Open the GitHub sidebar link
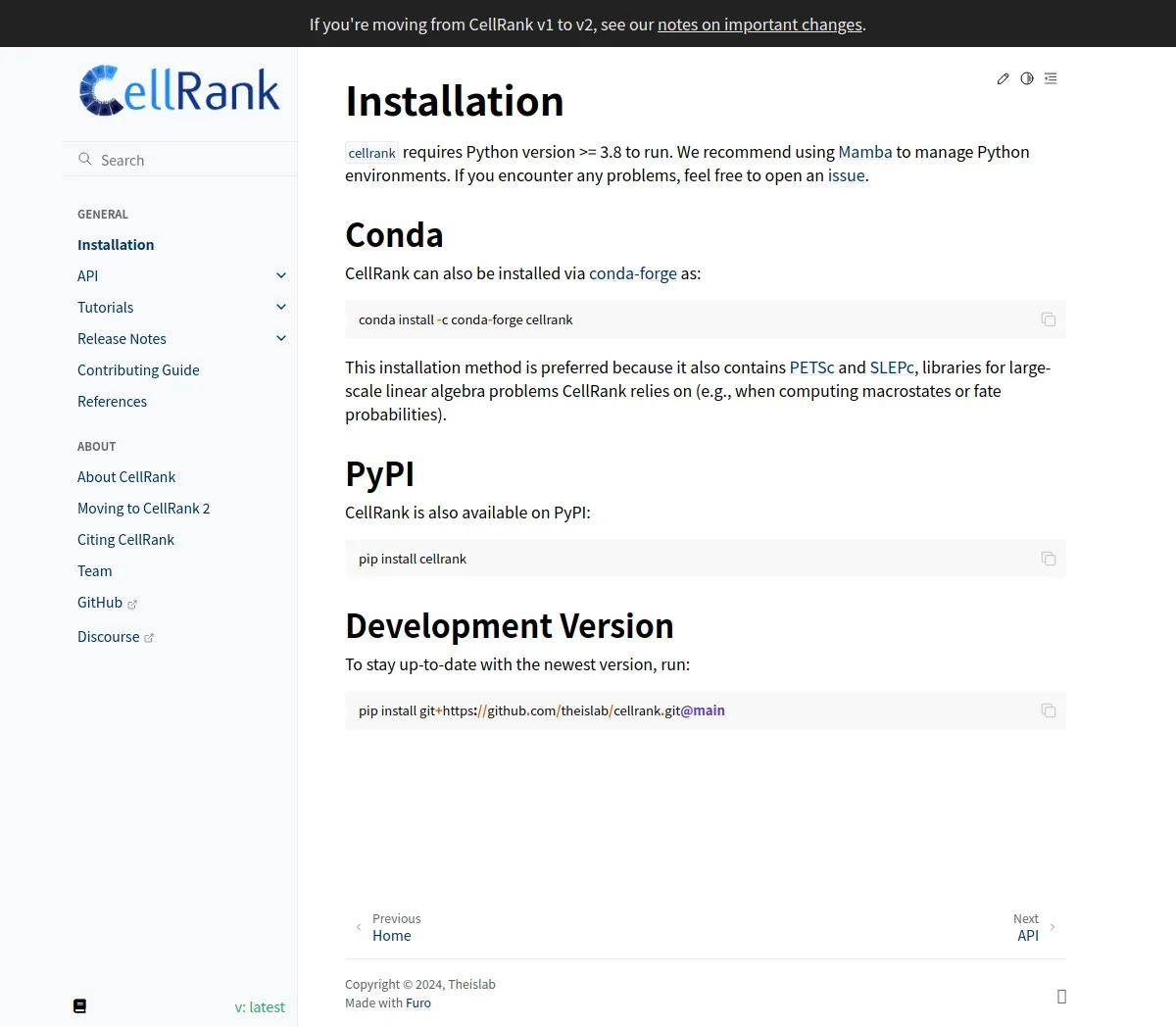Screen dimensions: 1176x1027 click(x=100, y=603)
